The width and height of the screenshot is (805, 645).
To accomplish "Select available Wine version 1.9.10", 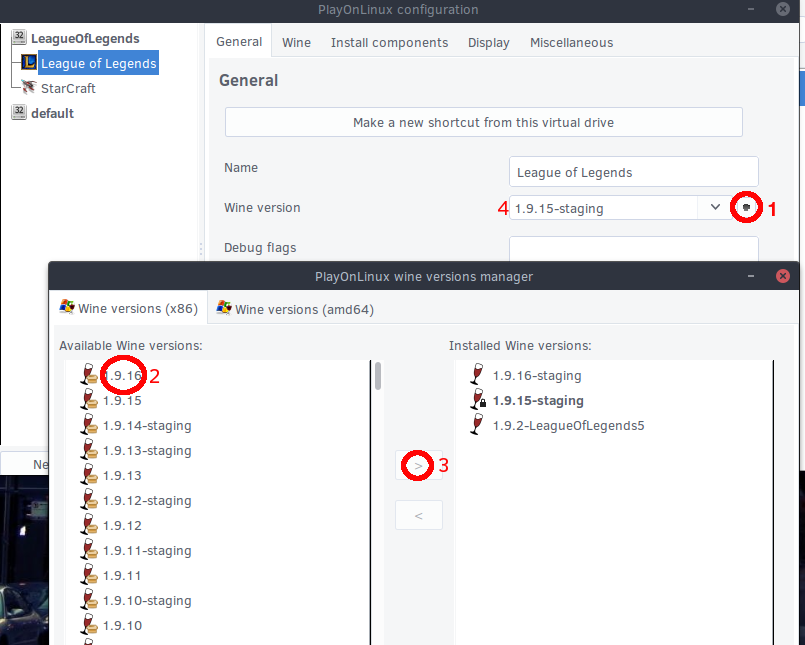I will click(x=122, y=625).
